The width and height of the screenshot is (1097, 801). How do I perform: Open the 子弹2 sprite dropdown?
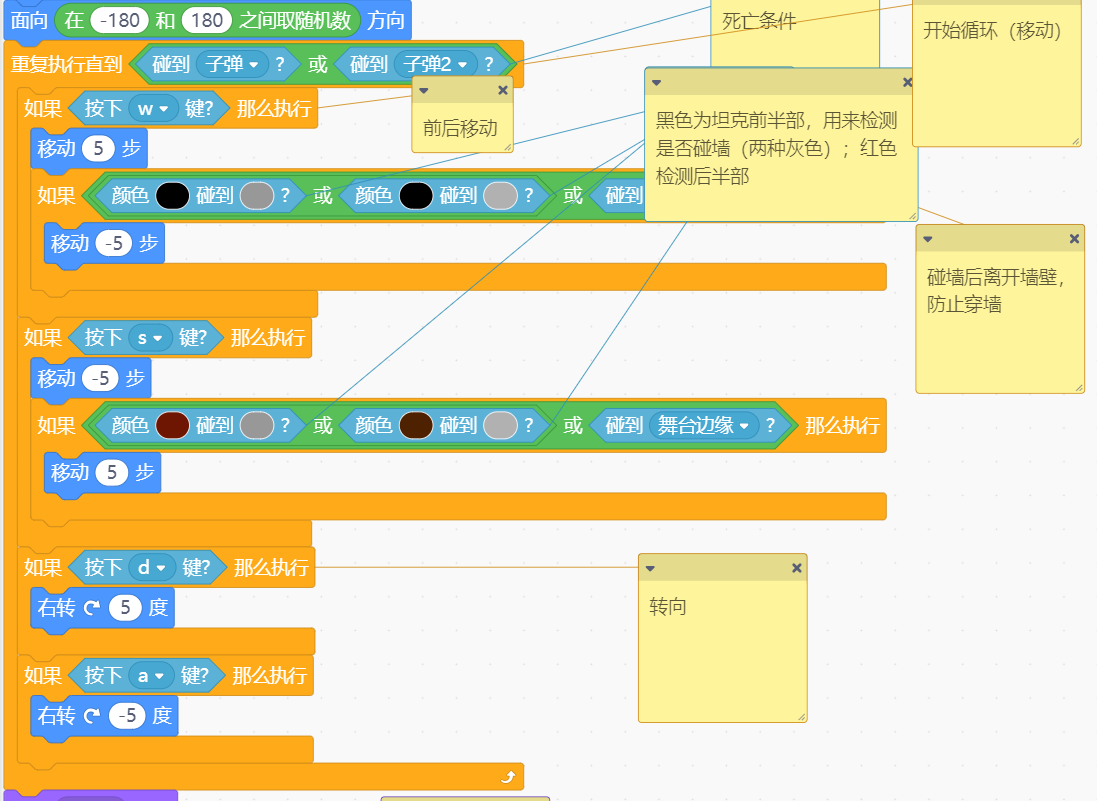[x=435, y=64]
